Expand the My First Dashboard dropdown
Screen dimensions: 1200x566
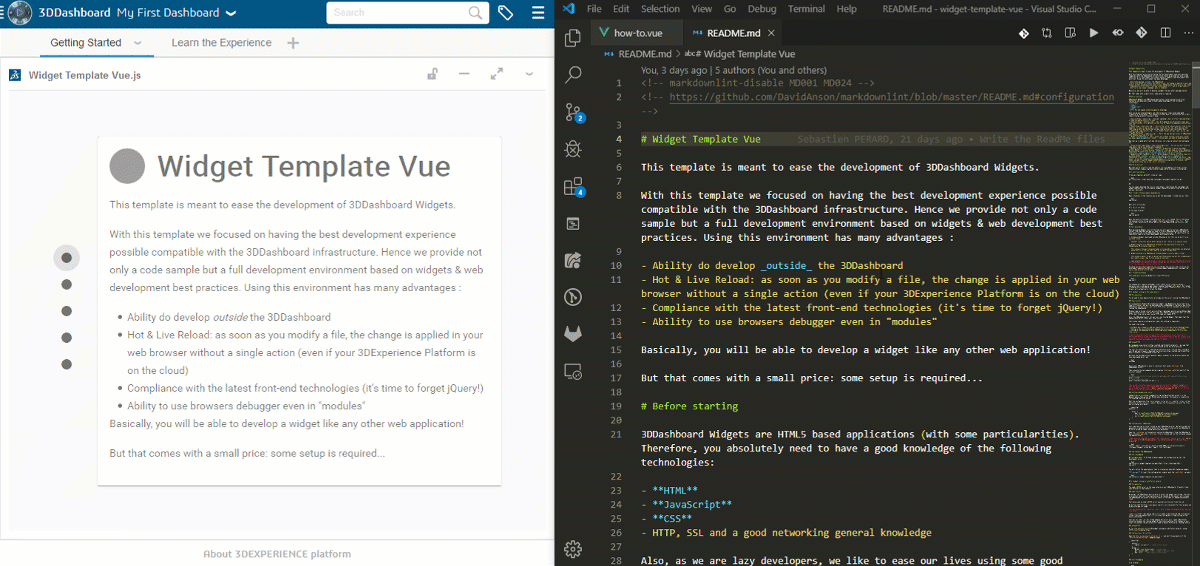231,14
